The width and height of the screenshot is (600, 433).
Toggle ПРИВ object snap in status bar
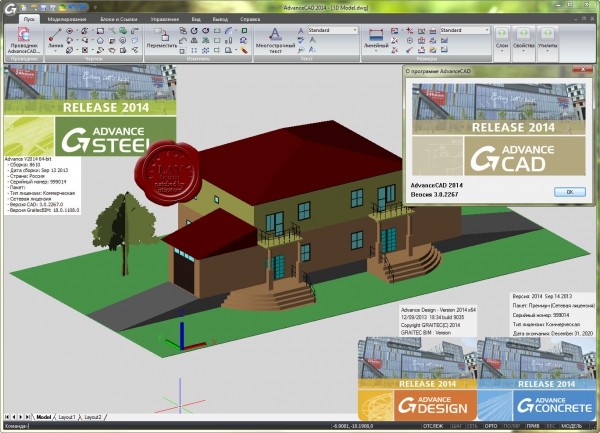(x=533, y=426)
